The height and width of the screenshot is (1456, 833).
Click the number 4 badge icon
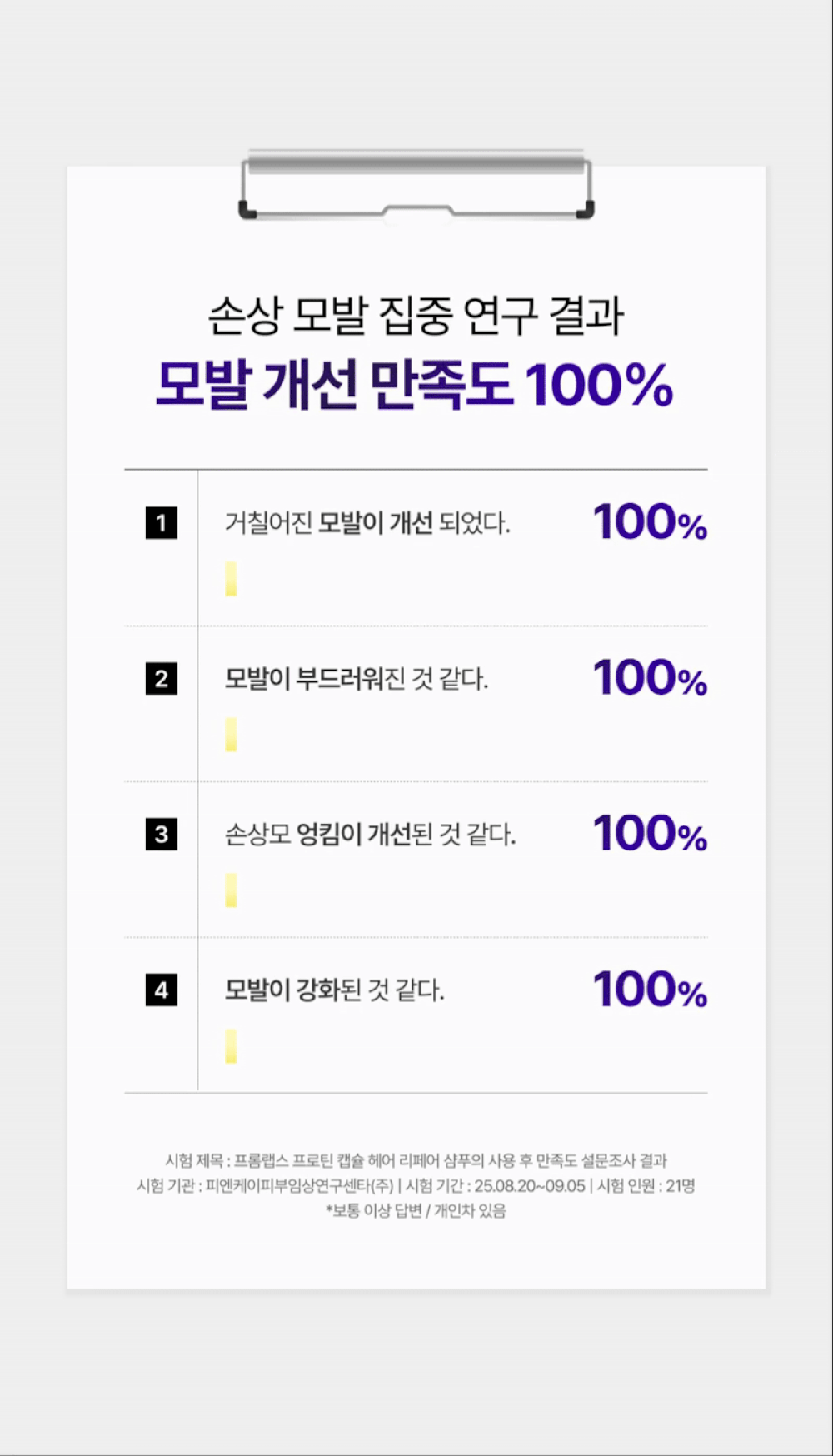click(x=161, y=990)
